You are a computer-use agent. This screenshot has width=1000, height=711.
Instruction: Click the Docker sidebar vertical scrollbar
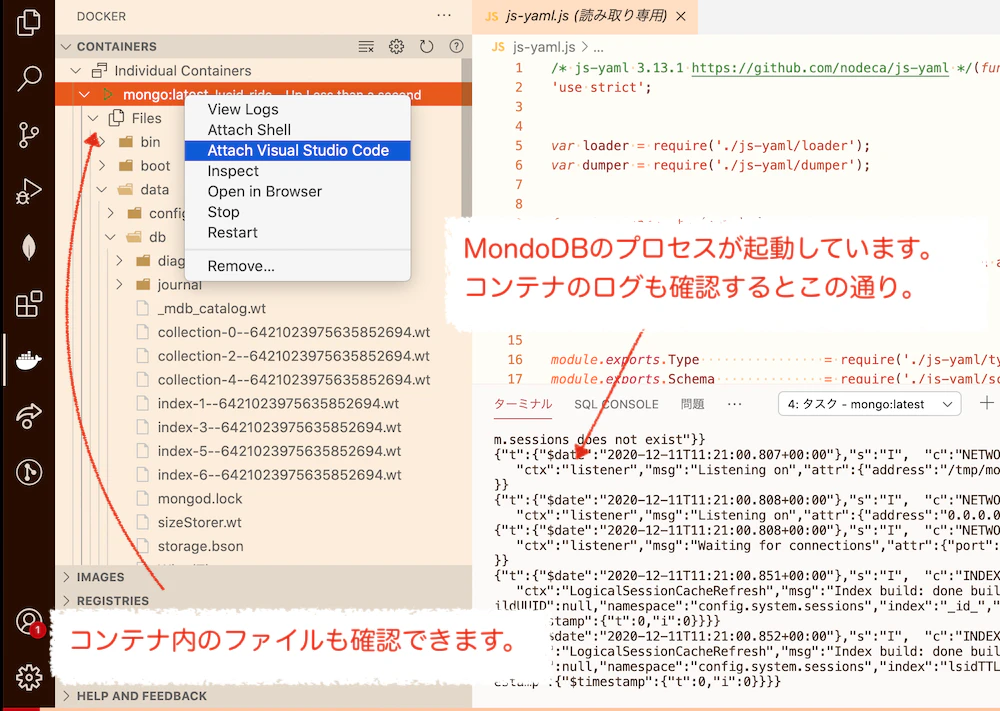(x=467, y=137)
